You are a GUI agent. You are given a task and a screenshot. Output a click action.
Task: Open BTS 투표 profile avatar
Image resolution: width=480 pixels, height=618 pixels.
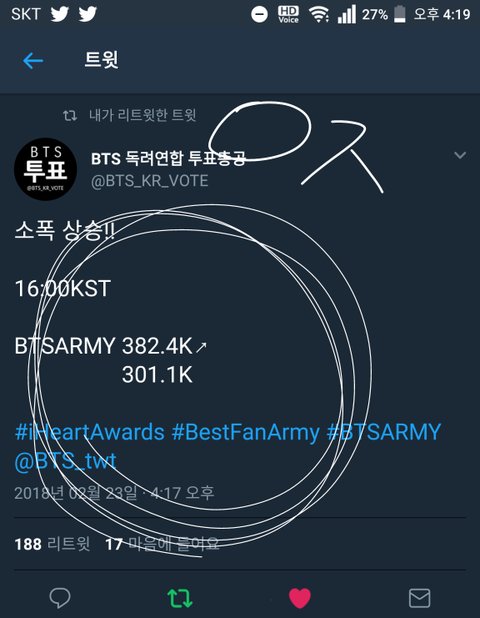click(45, 169)
